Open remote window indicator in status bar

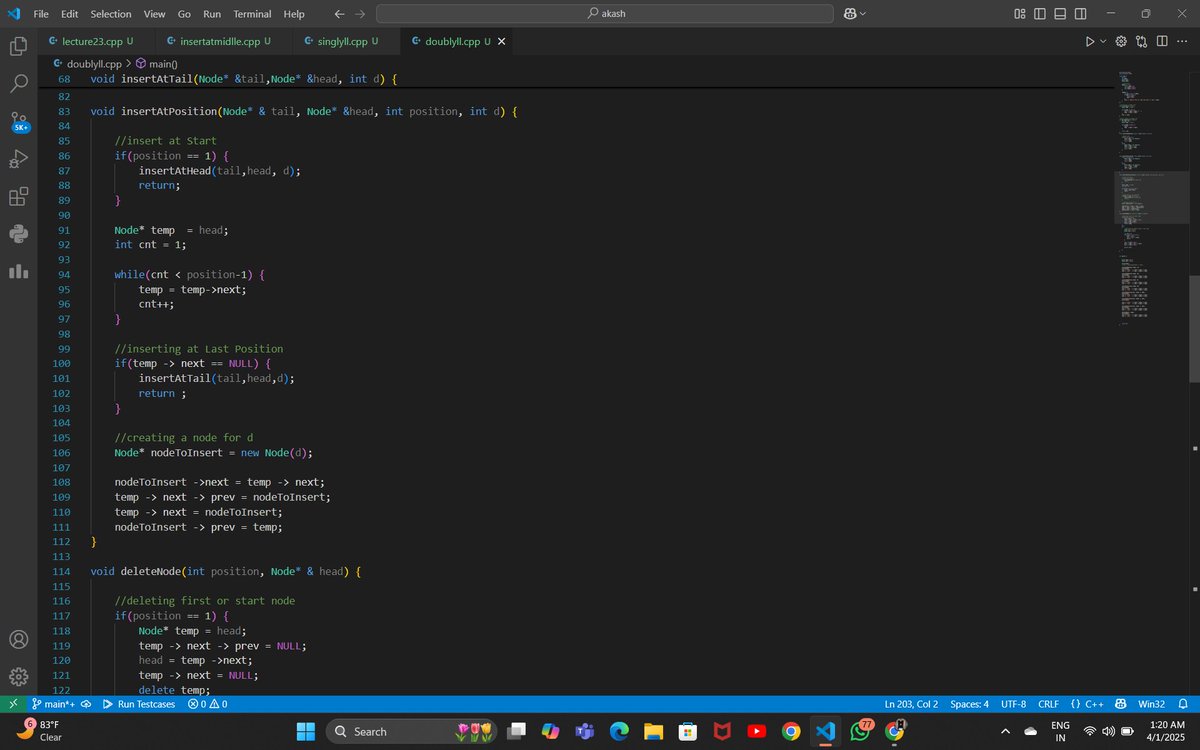click(x=13, y=704)
